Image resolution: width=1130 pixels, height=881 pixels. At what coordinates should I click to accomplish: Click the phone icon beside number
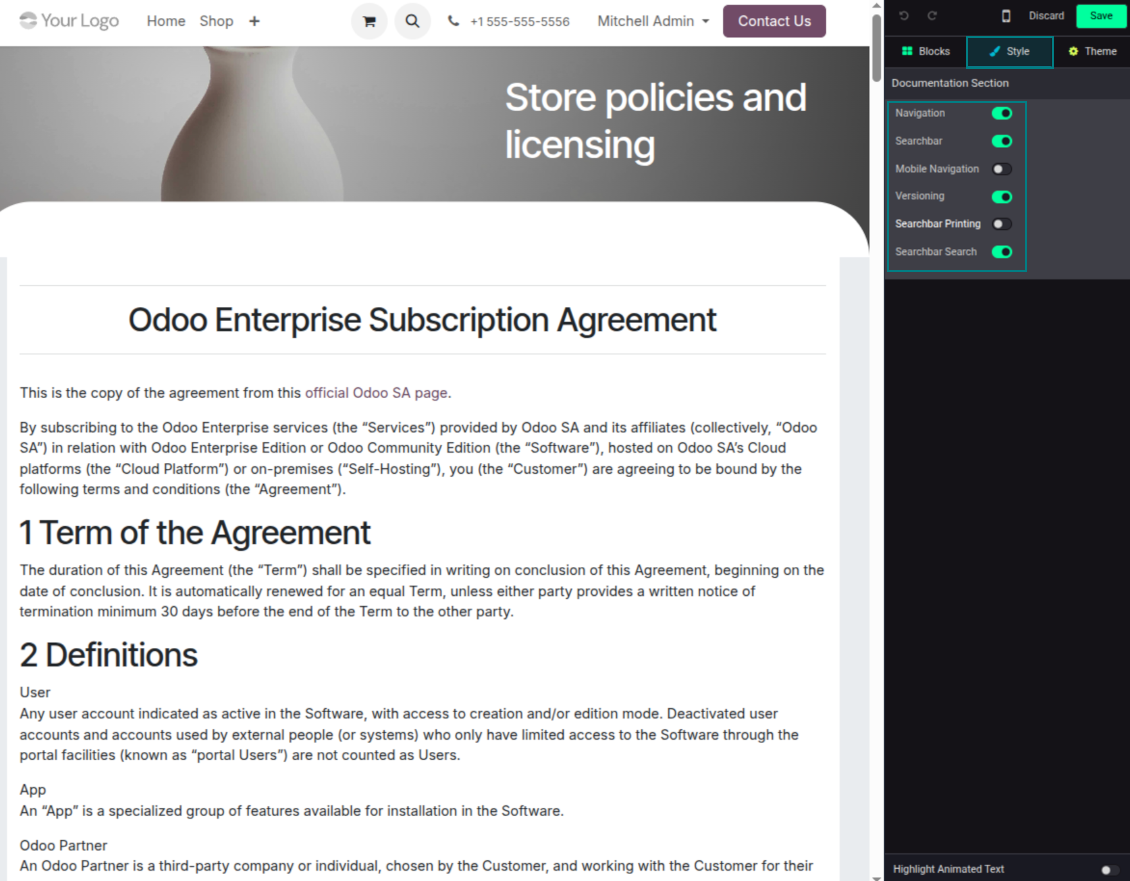453,21
